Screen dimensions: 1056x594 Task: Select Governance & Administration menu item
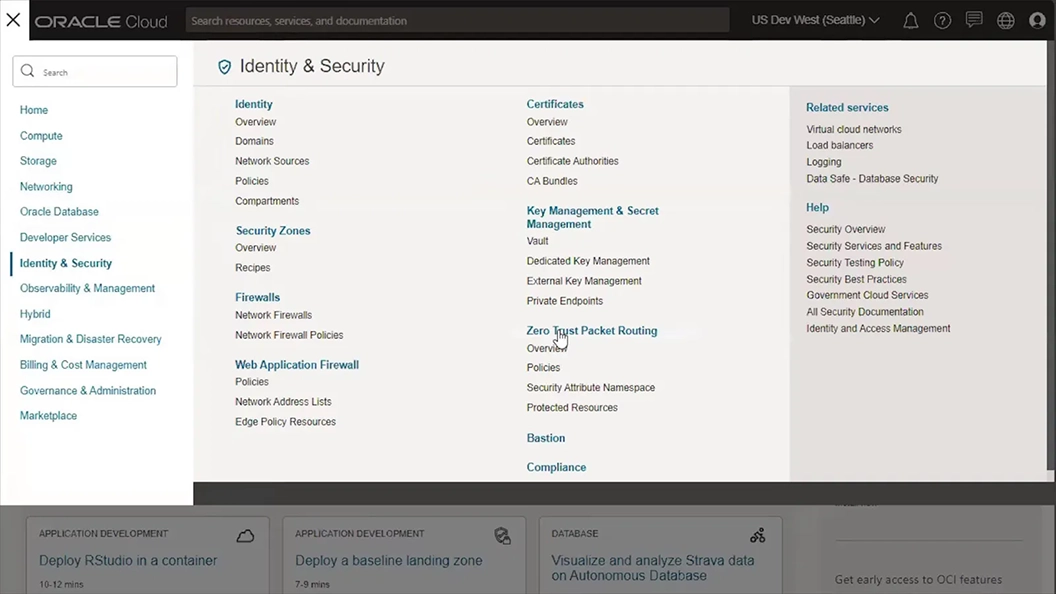[88, 391]
